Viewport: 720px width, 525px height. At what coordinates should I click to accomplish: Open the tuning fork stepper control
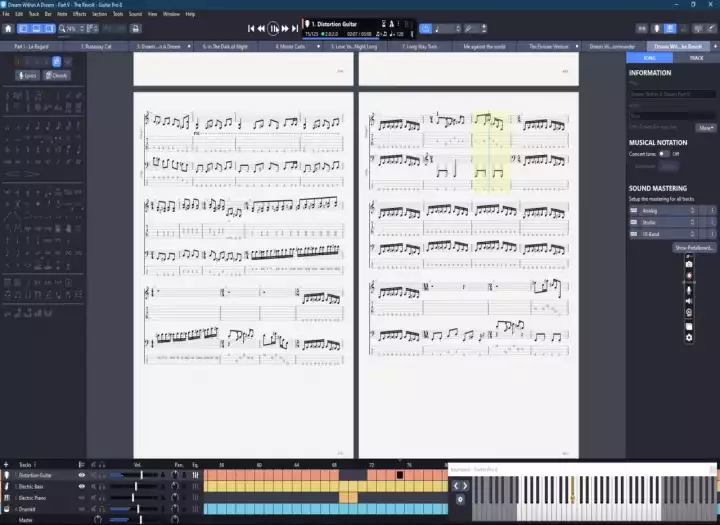[x=475, y=28]
